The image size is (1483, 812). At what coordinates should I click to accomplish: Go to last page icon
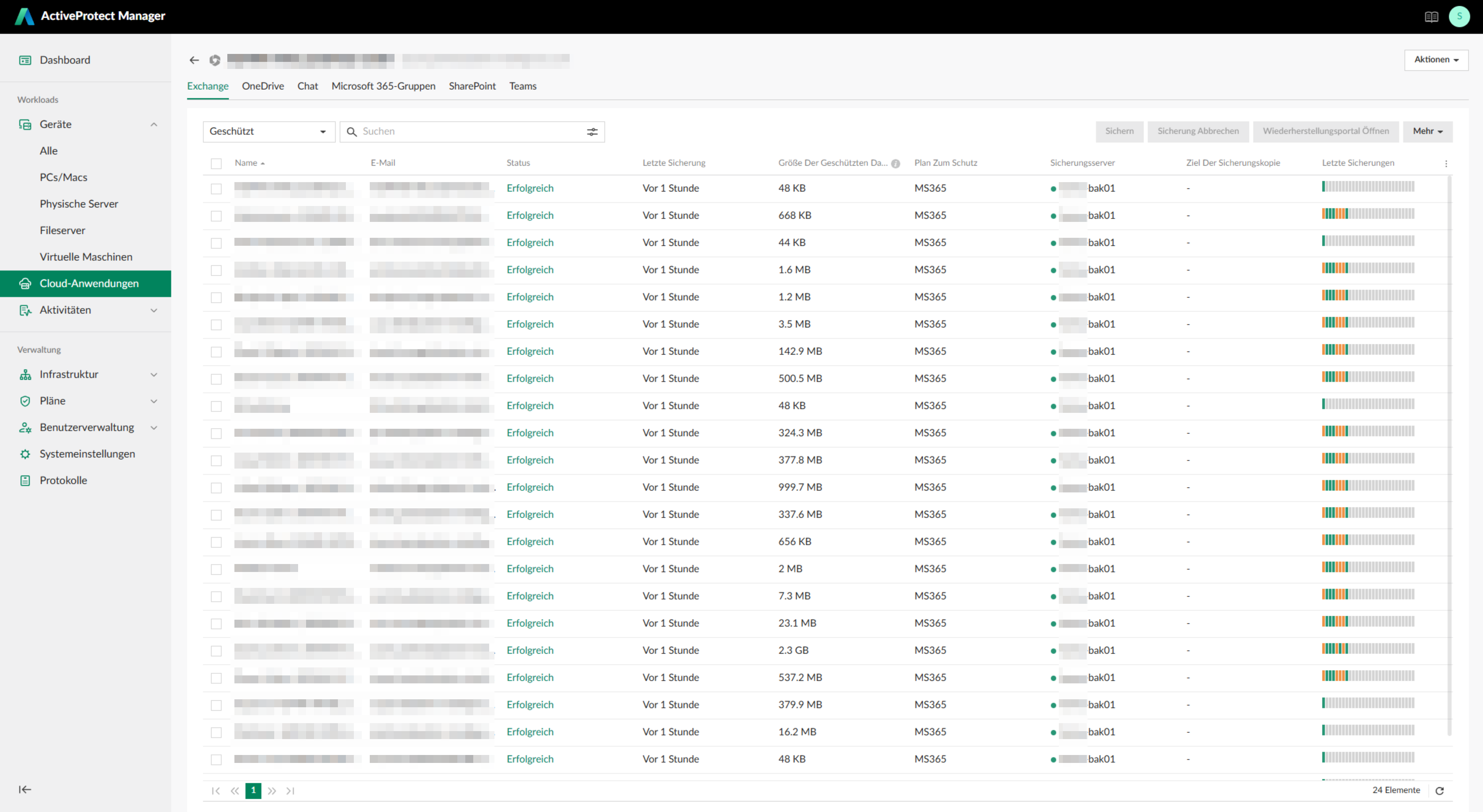[x=290, y=791]
